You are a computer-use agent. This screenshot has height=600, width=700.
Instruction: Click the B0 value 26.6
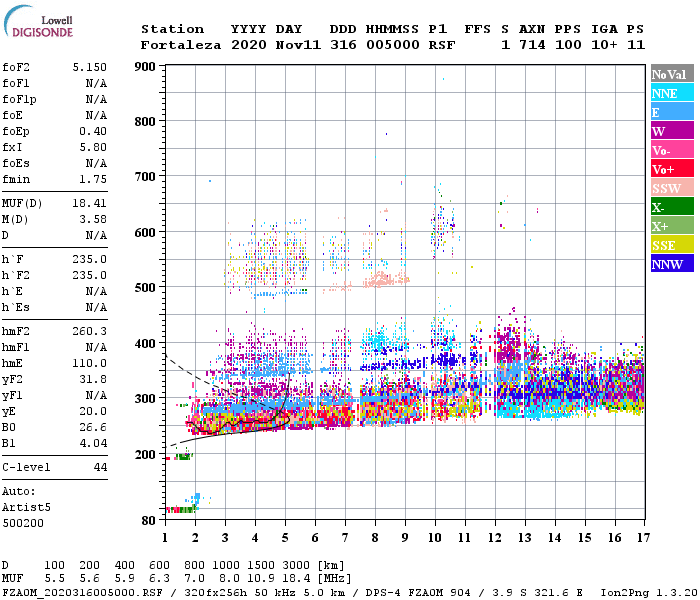[x=93, y=427]
